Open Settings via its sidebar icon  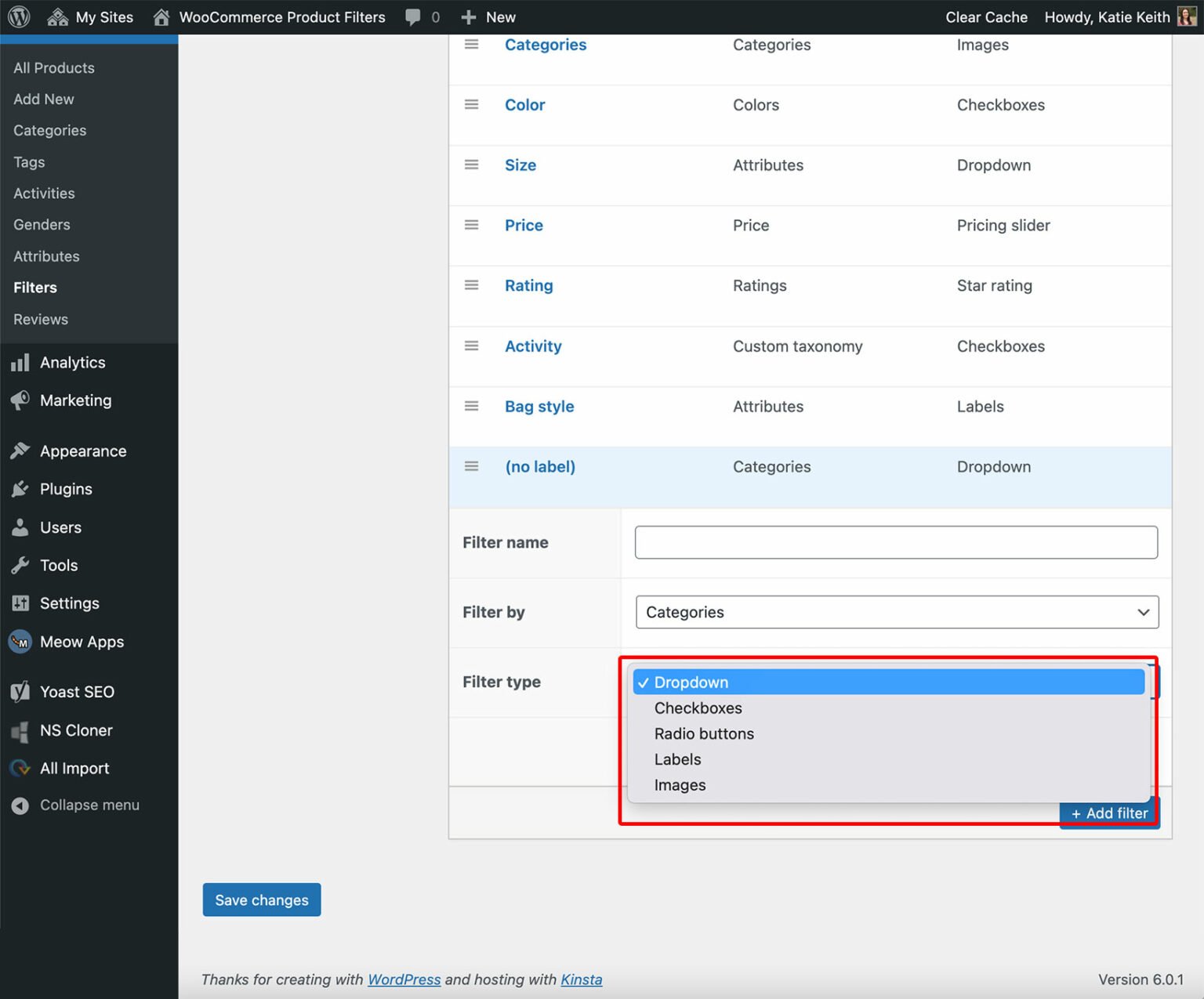click(x=21, y=603)
